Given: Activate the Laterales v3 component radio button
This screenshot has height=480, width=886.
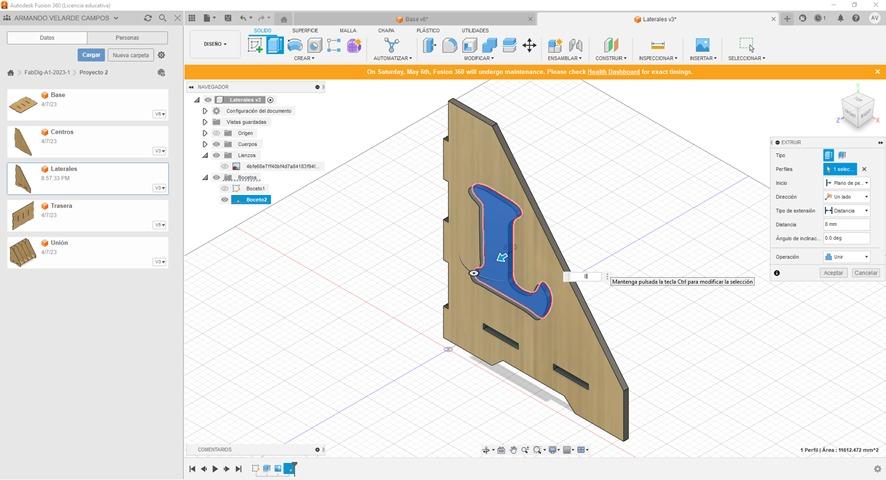Looking at the screenshot, I should pos(271,100).
